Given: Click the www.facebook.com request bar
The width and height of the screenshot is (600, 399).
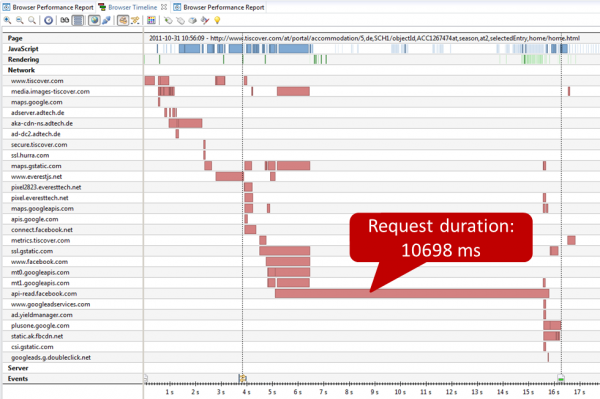Looking at the screenshot, I should (288, 262).
